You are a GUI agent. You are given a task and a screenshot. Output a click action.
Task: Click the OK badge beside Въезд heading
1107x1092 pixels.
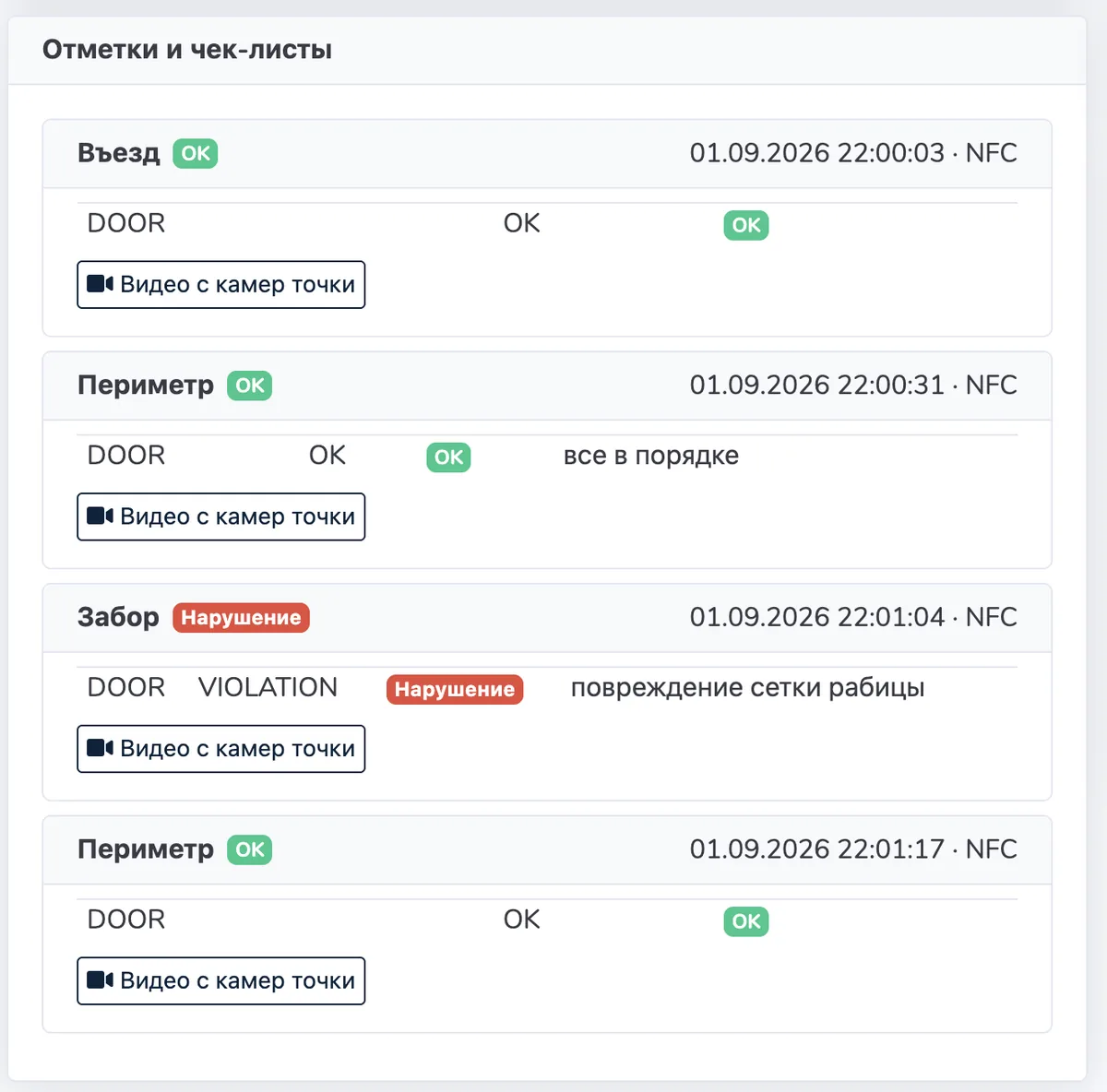click(x=196, y=153)
